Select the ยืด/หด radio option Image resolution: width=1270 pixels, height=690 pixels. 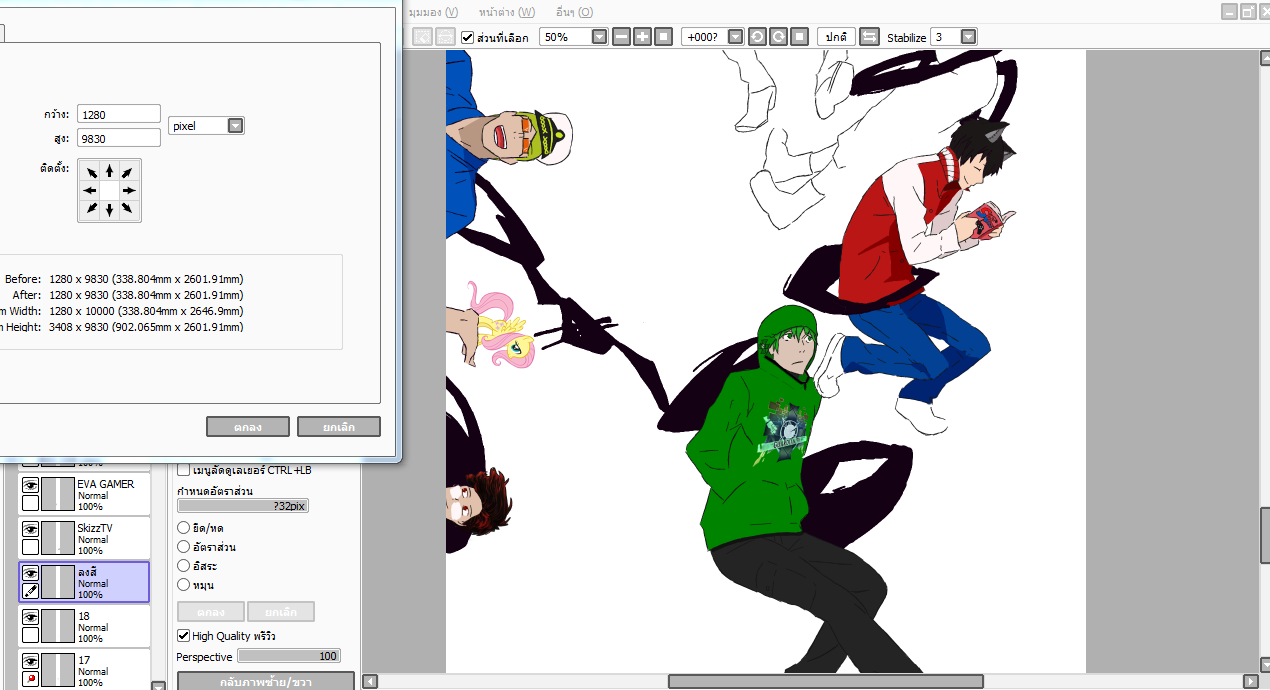click(183, 528)
